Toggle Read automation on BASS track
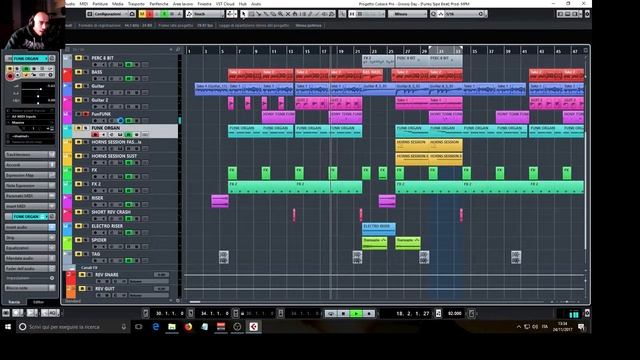640x360 pixels. pos(129,78)
